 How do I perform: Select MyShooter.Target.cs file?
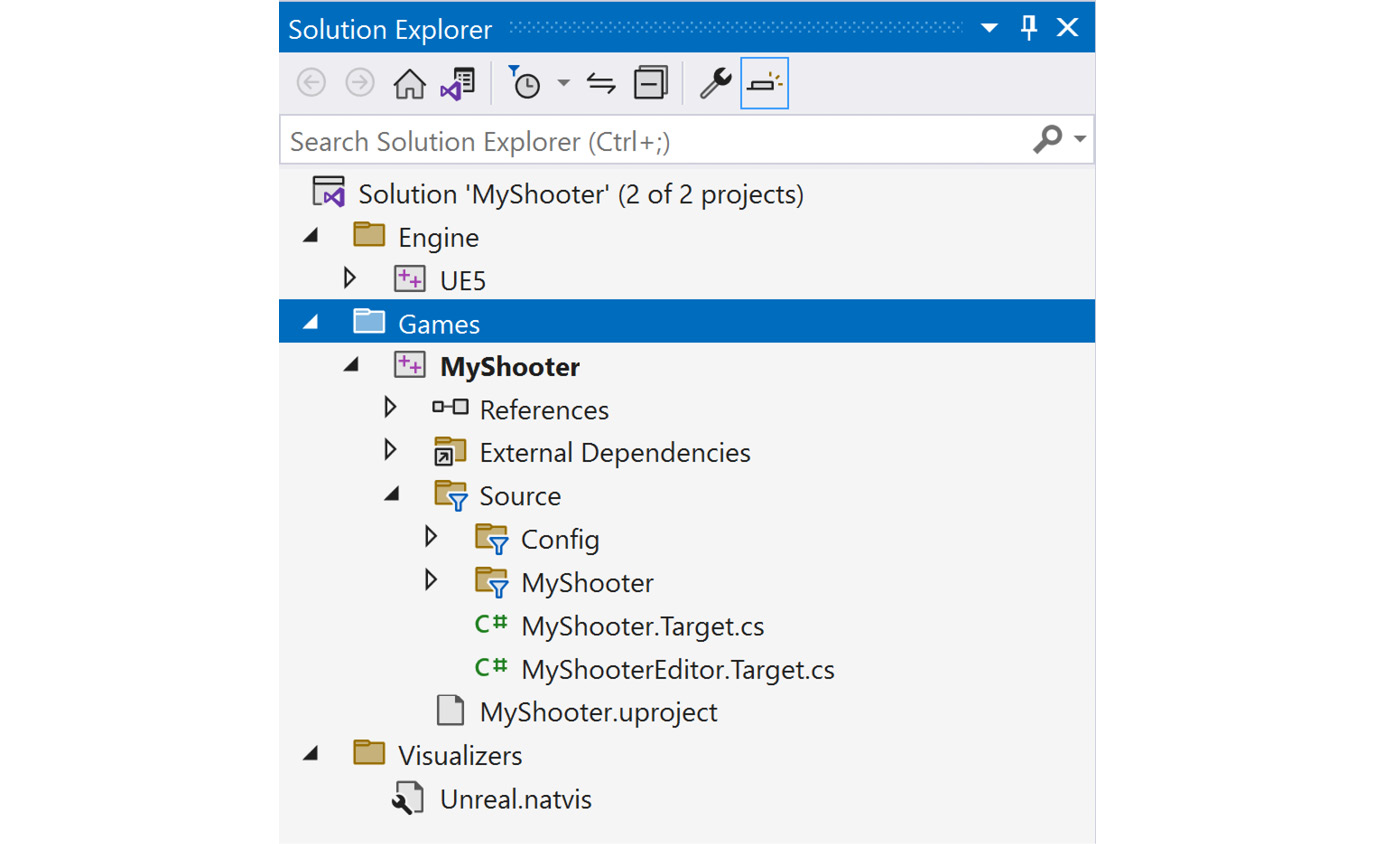point(643,627)
